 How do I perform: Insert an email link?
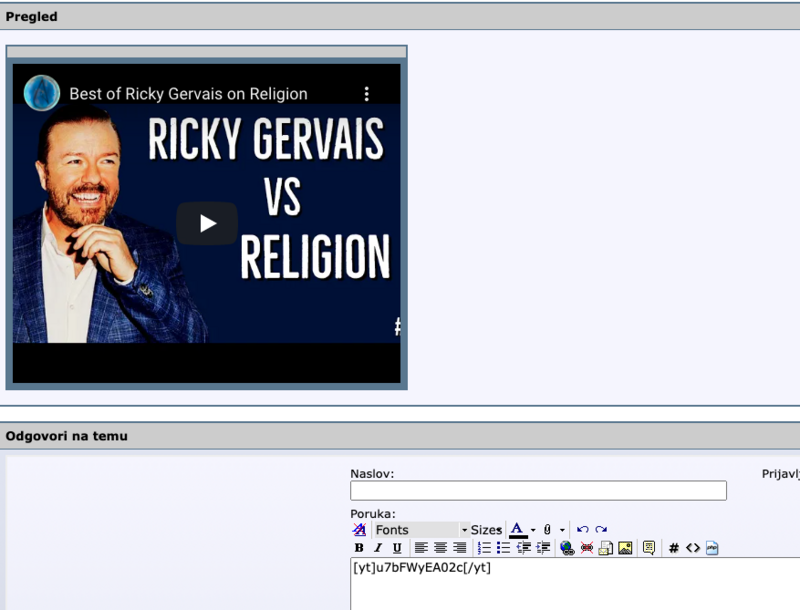(606, 548)
